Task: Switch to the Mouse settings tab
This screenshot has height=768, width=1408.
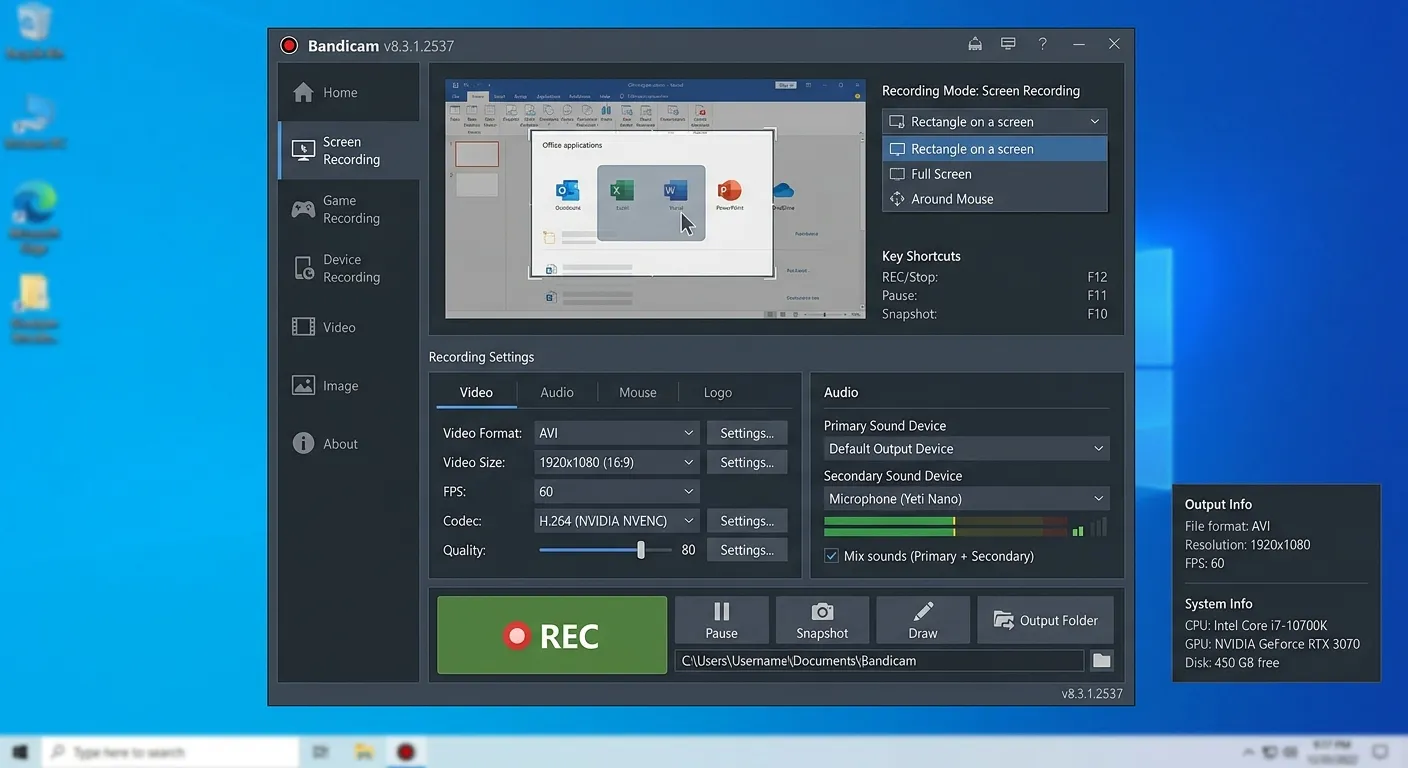Action: (x=638, y=393)
